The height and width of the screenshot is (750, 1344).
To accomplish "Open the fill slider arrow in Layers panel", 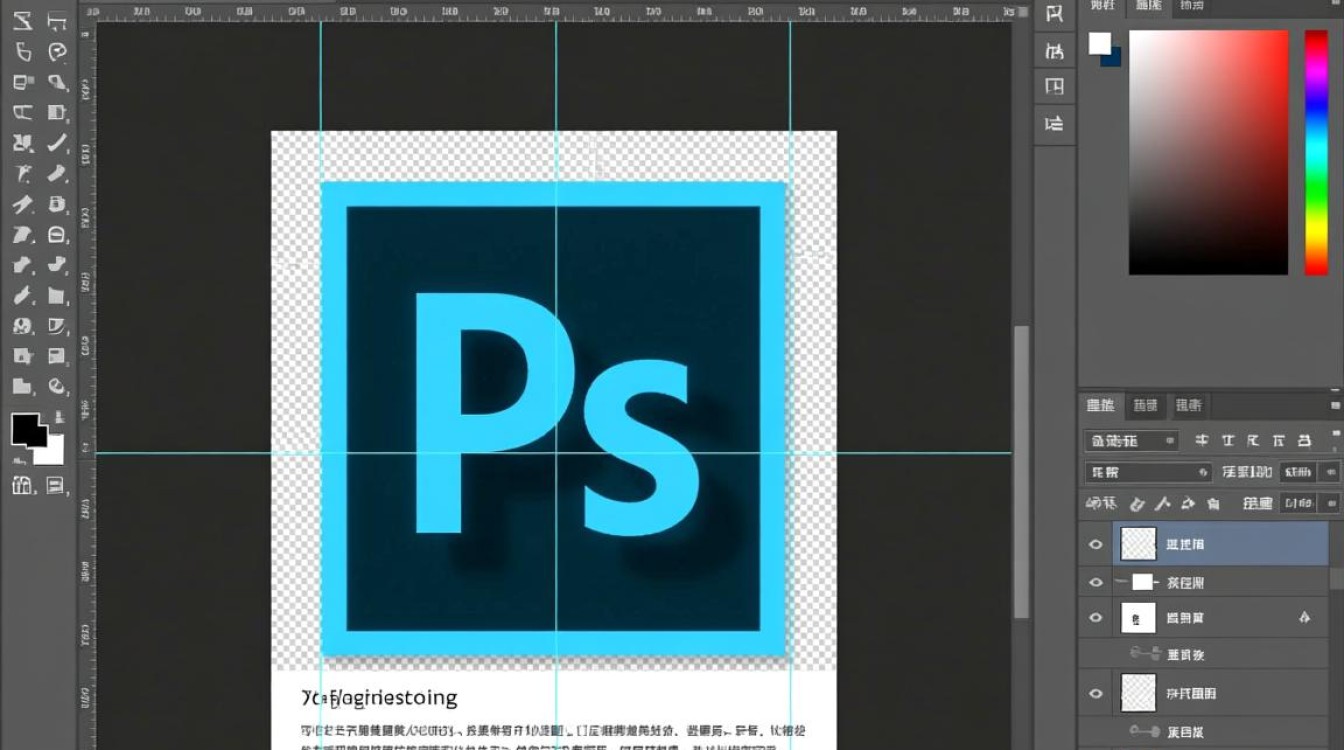I will [x=1330, y=504].
